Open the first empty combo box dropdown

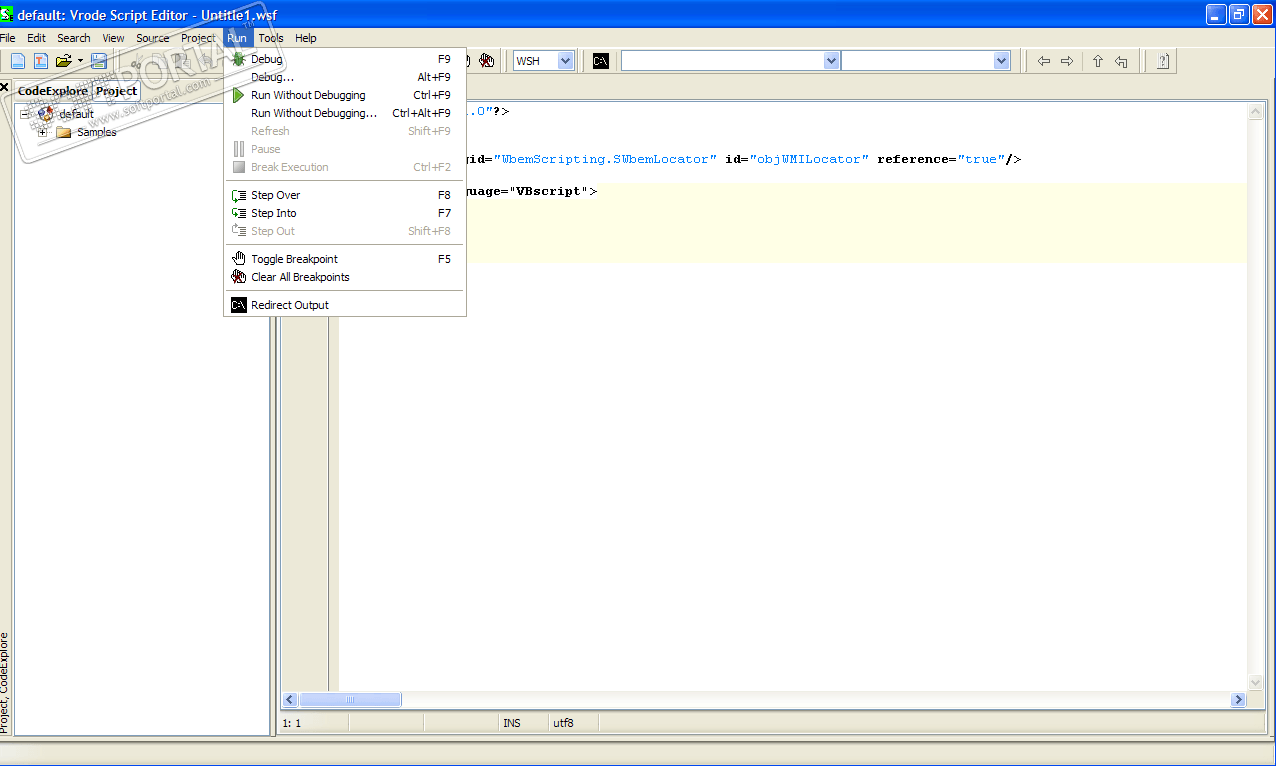pyautogui.click(x=831, y=61)
